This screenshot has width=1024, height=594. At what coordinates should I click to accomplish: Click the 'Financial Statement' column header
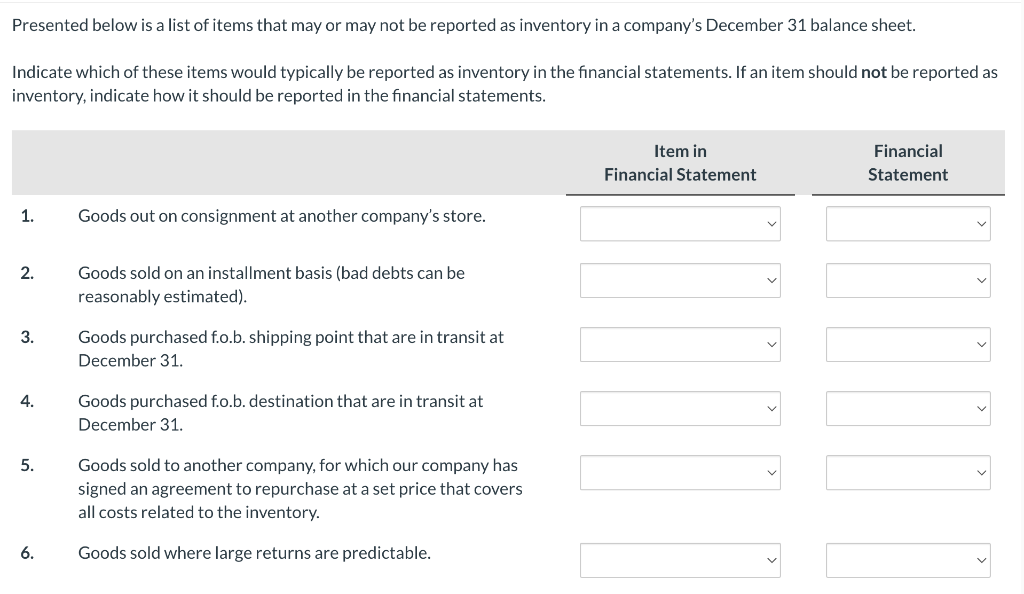pos(908,163)
